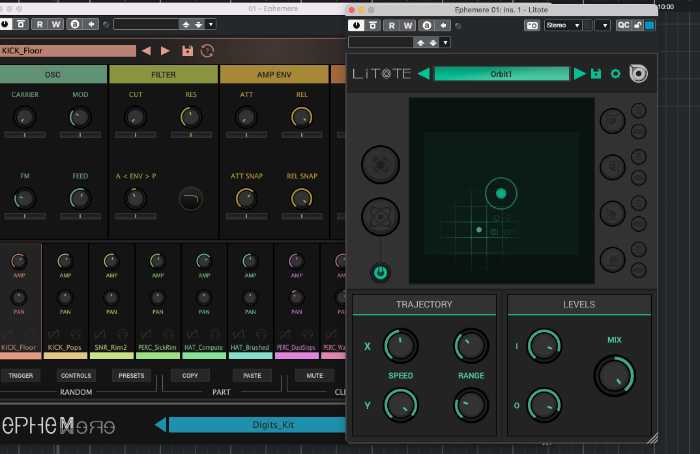Image resolution: width=700 pixels, height=454 pixels.
Task: Click left-arrow toolbar icon in Litote window
Action: [x=443, y=25]
